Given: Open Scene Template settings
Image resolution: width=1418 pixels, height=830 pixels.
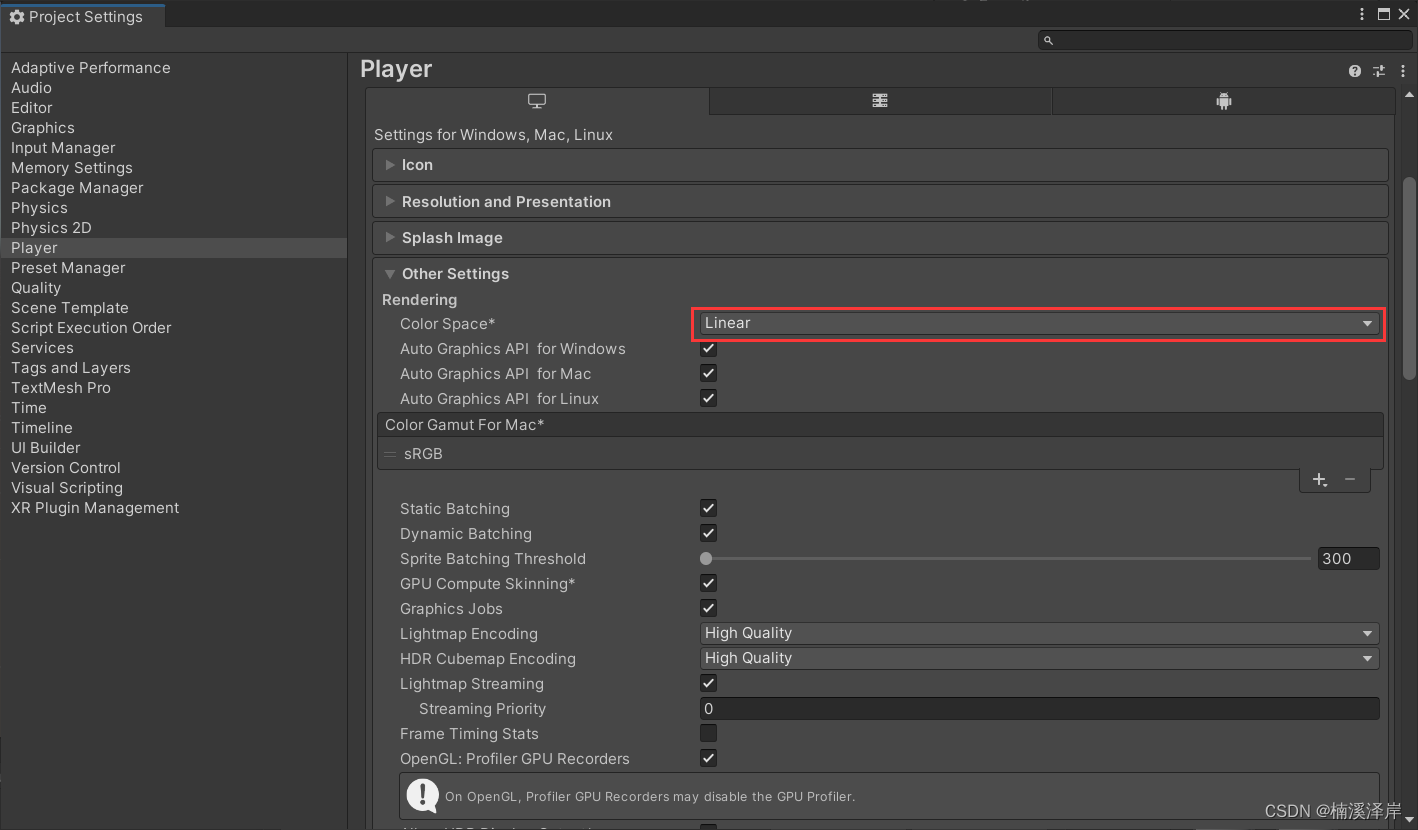Looking at the screenshot, I should (x=70, y=308).
